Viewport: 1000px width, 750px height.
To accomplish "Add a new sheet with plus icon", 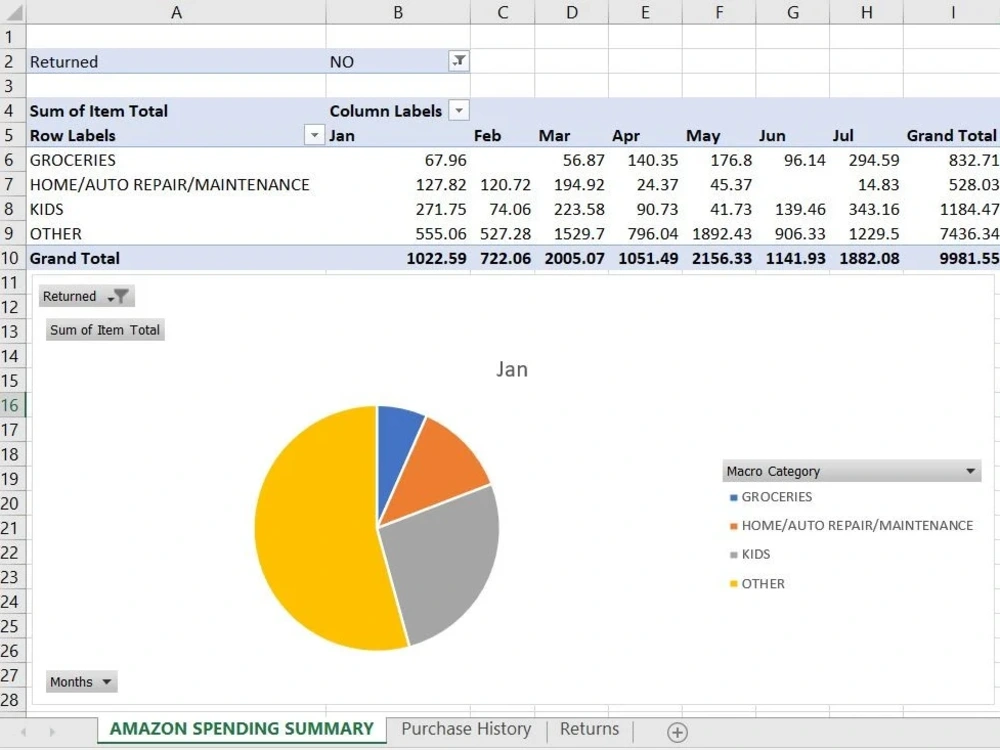I will tap(677, 732).
